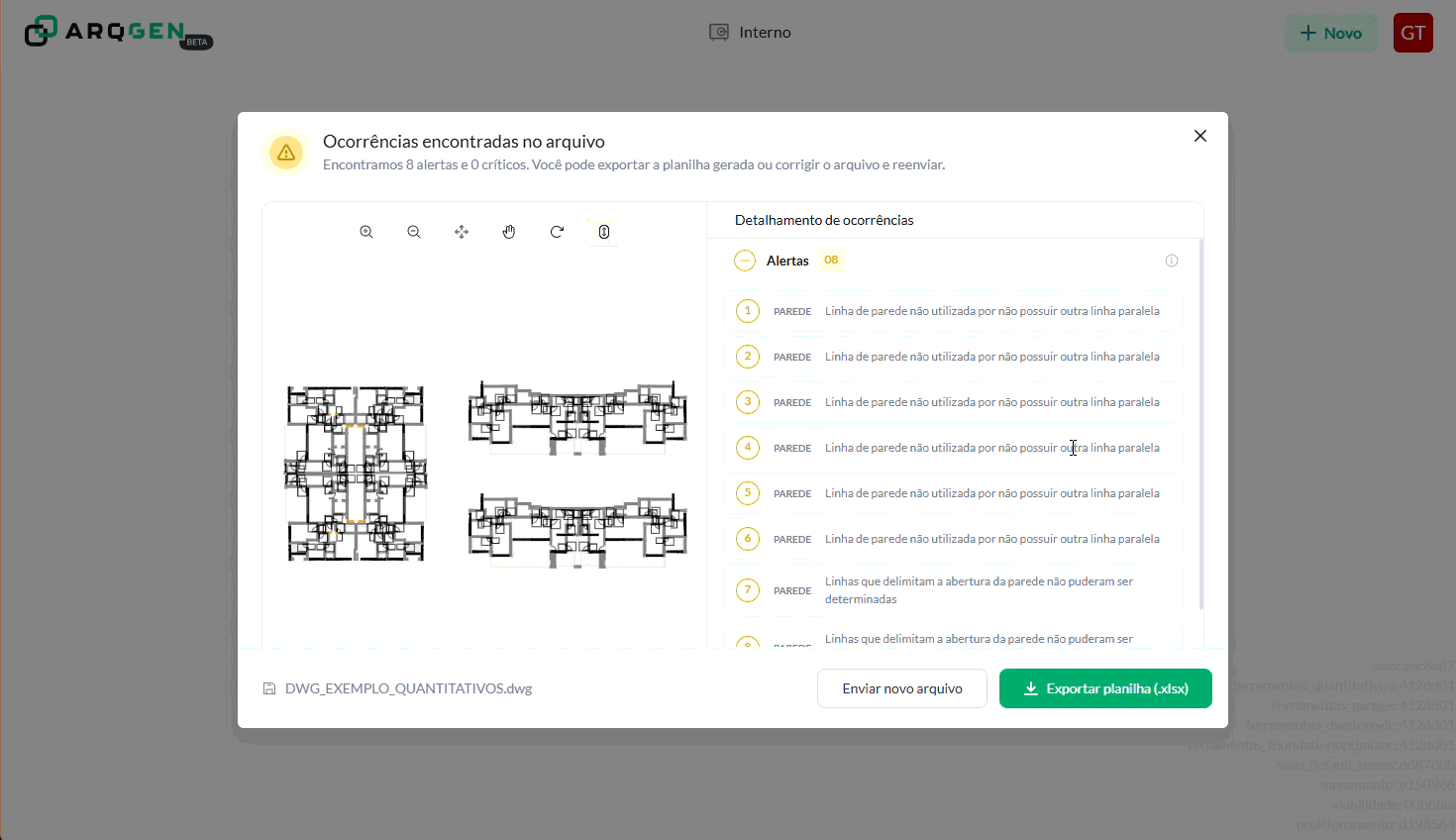The width and height of the screenshot is (1456, 840).
Task: Export spreadsheet with Exportar planilha (.xlsx)
Action: 1105,688
